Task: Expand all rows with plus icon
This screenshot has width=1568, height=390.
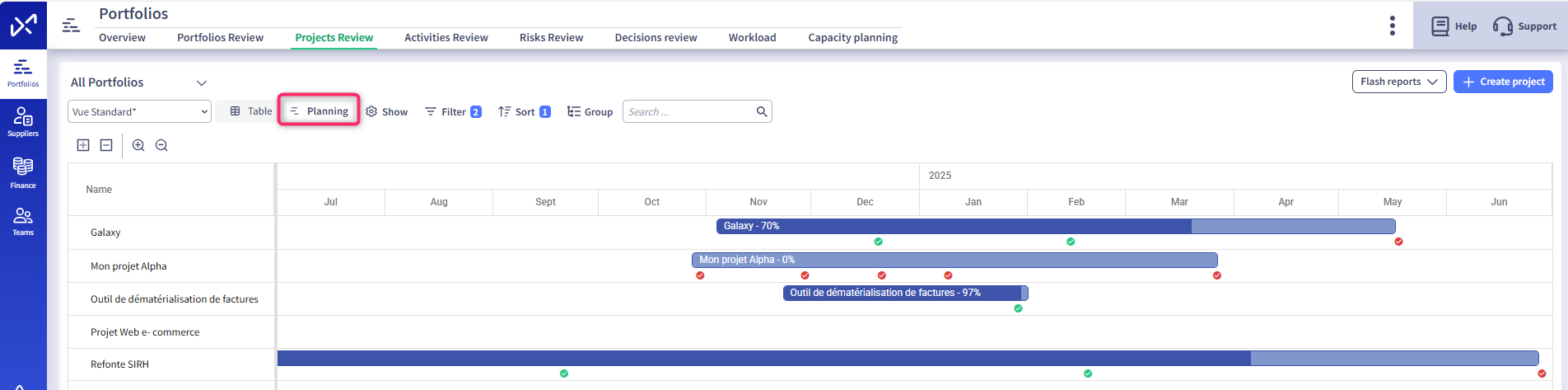Action: click(x=83, y=145)
